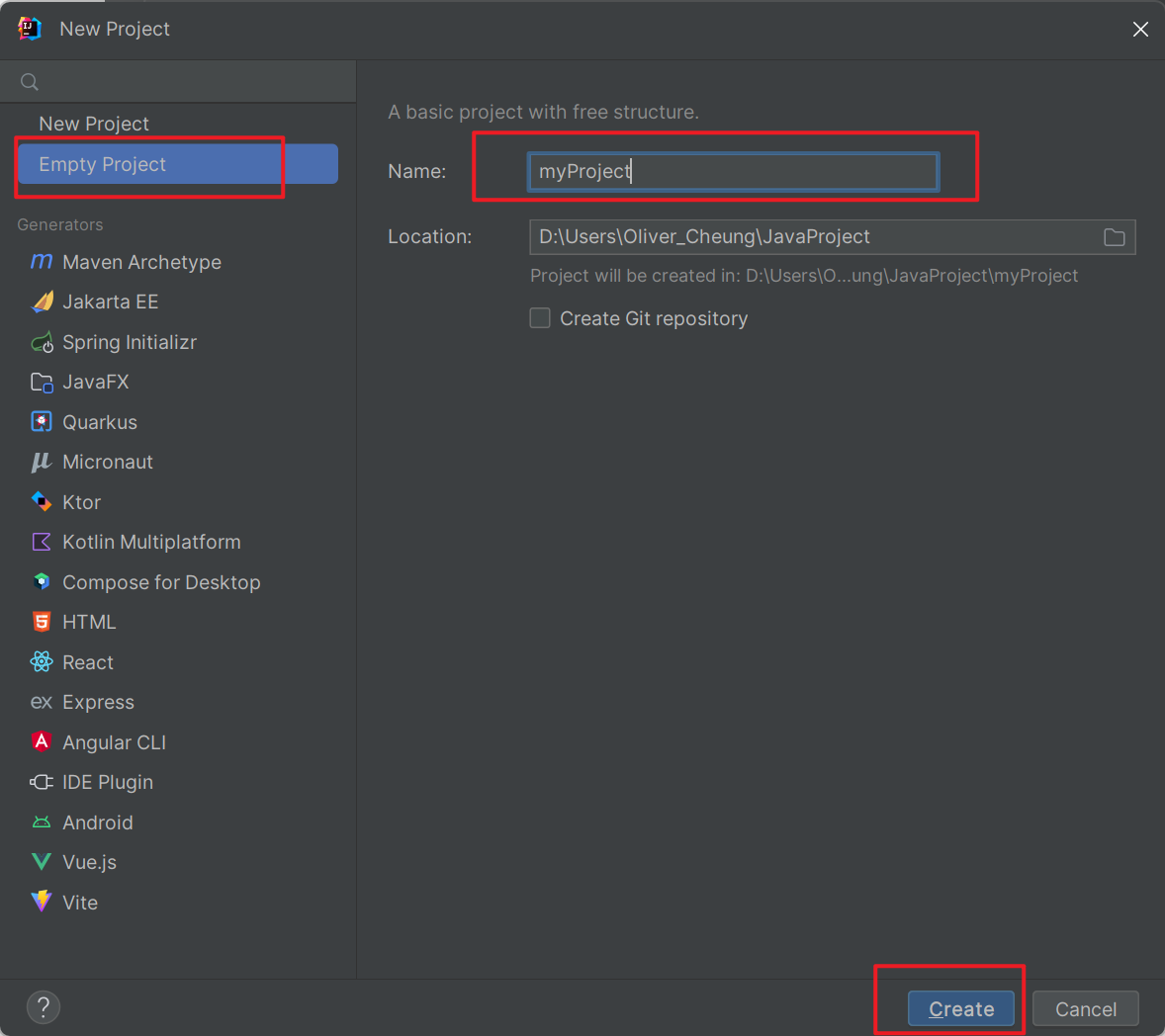Select Compose for Desktop label

pos(161,582)
